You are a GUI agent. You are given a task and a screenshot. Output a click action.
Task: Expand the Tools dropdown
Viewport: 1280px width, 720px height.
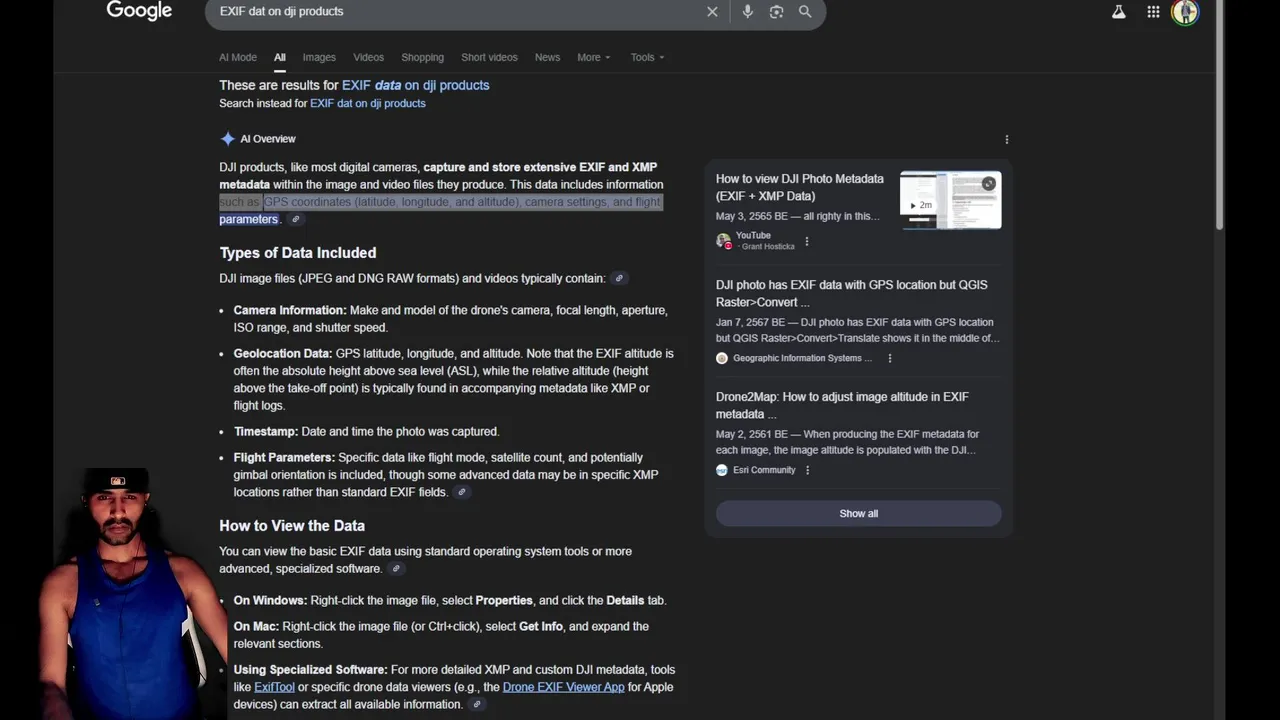point(647,57)
